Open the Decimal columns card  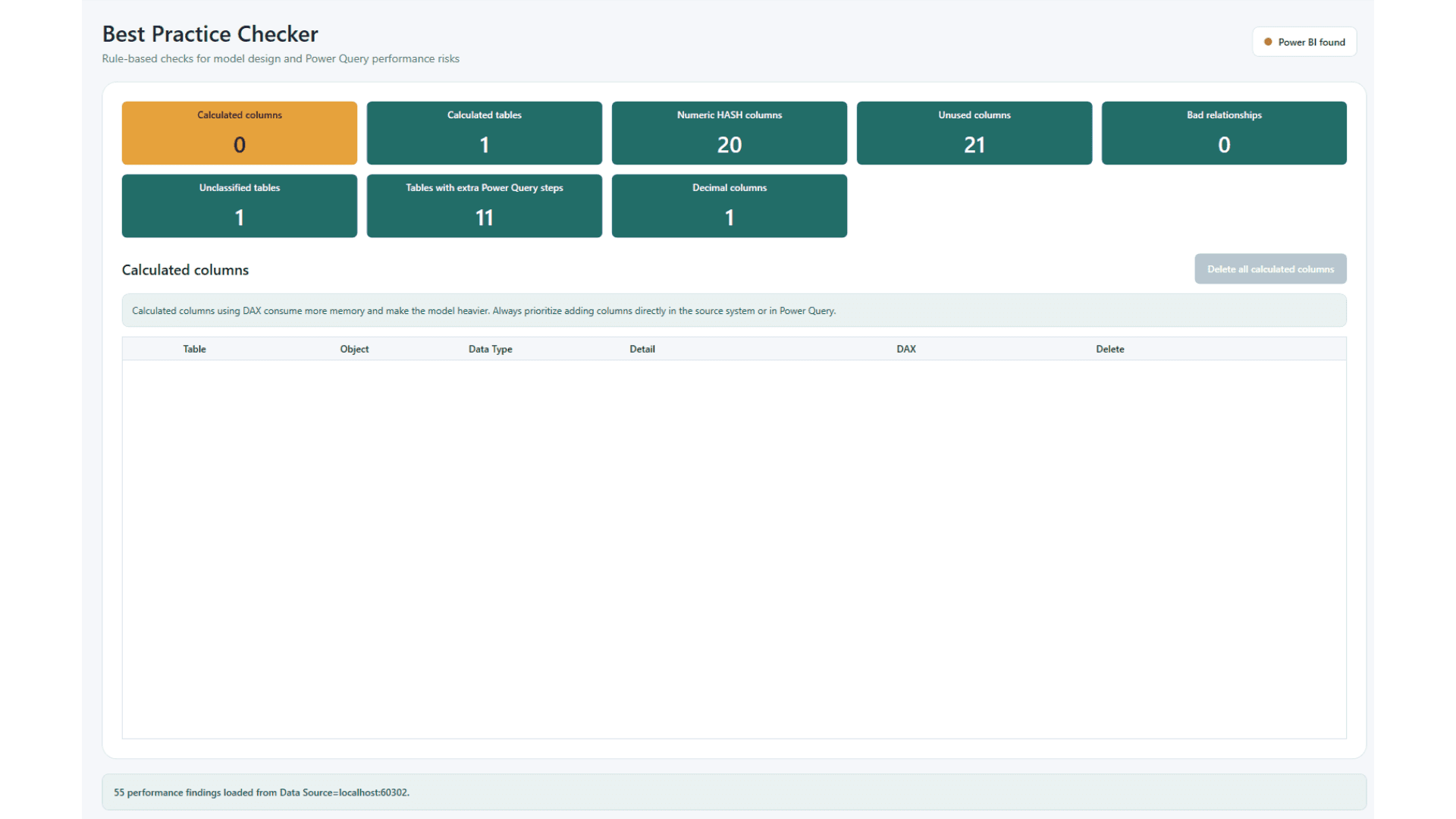coord(729,206)
